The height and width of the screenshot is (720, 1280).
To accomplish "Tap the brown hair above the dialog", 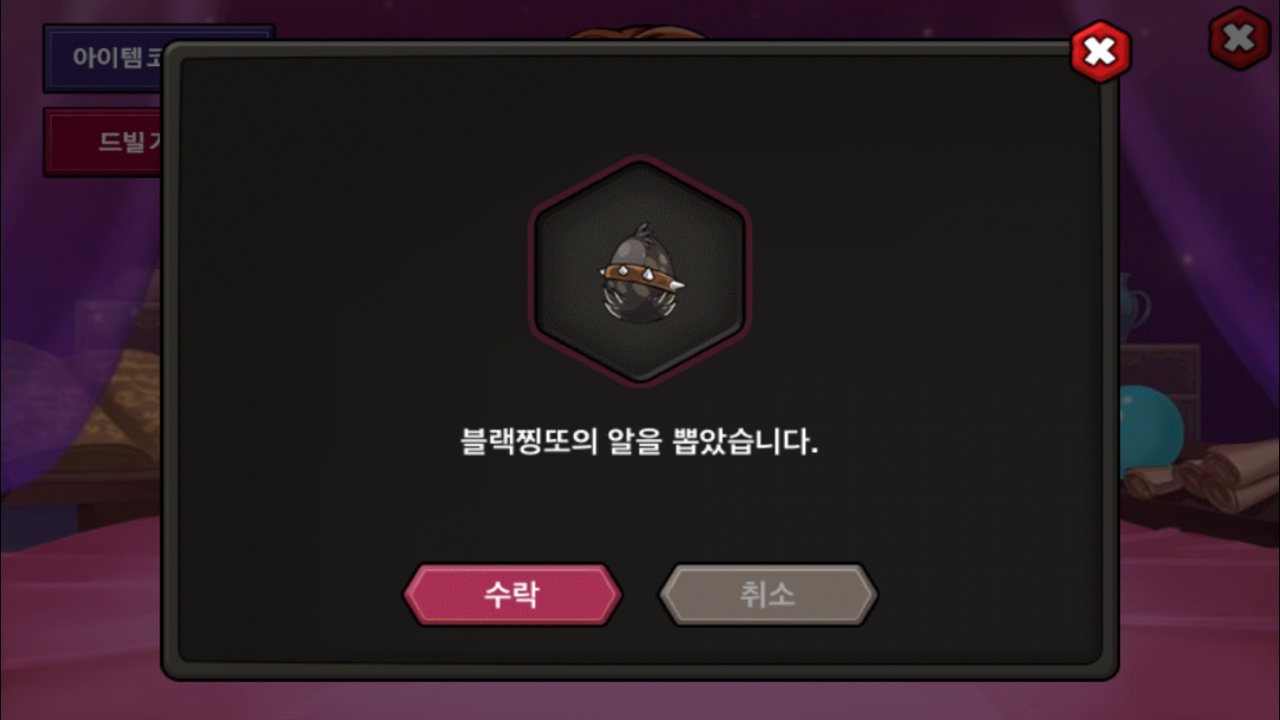I will coord(638,34).
